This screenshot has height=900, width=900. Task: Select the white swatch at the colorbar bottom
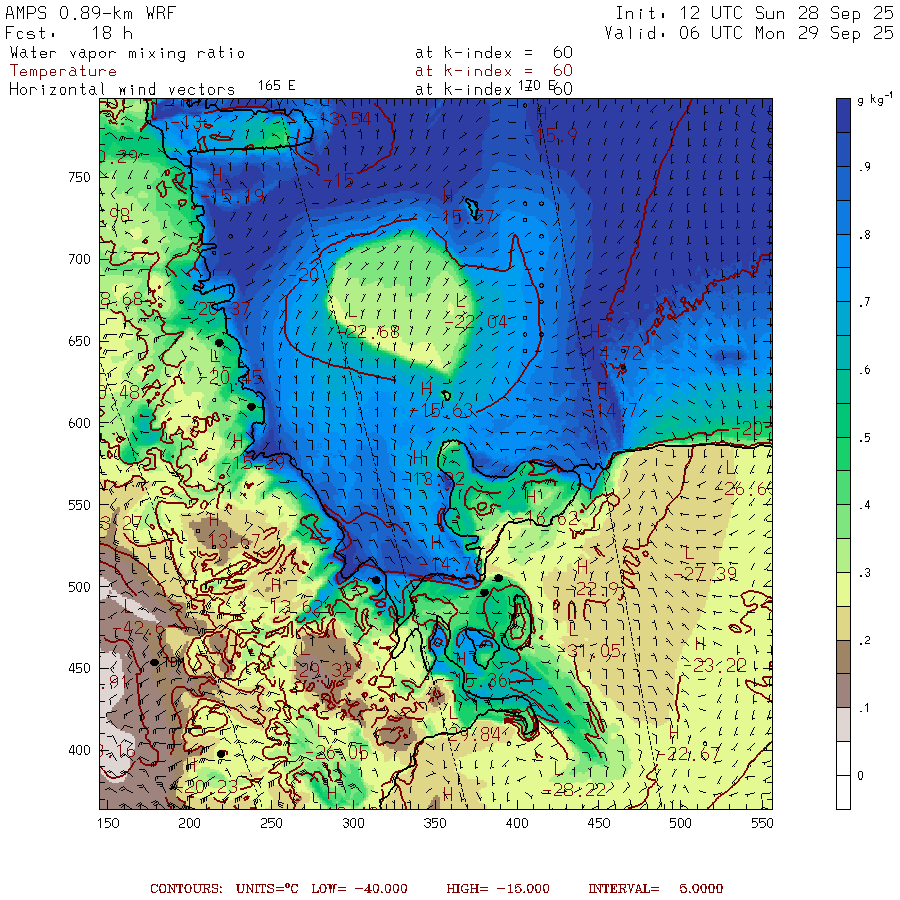[x=850, y=791]
